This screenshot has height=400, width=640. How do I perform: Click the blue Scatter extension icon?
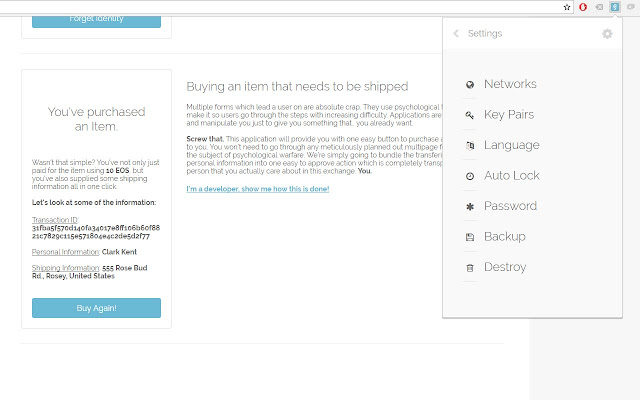tap(615, 7)
